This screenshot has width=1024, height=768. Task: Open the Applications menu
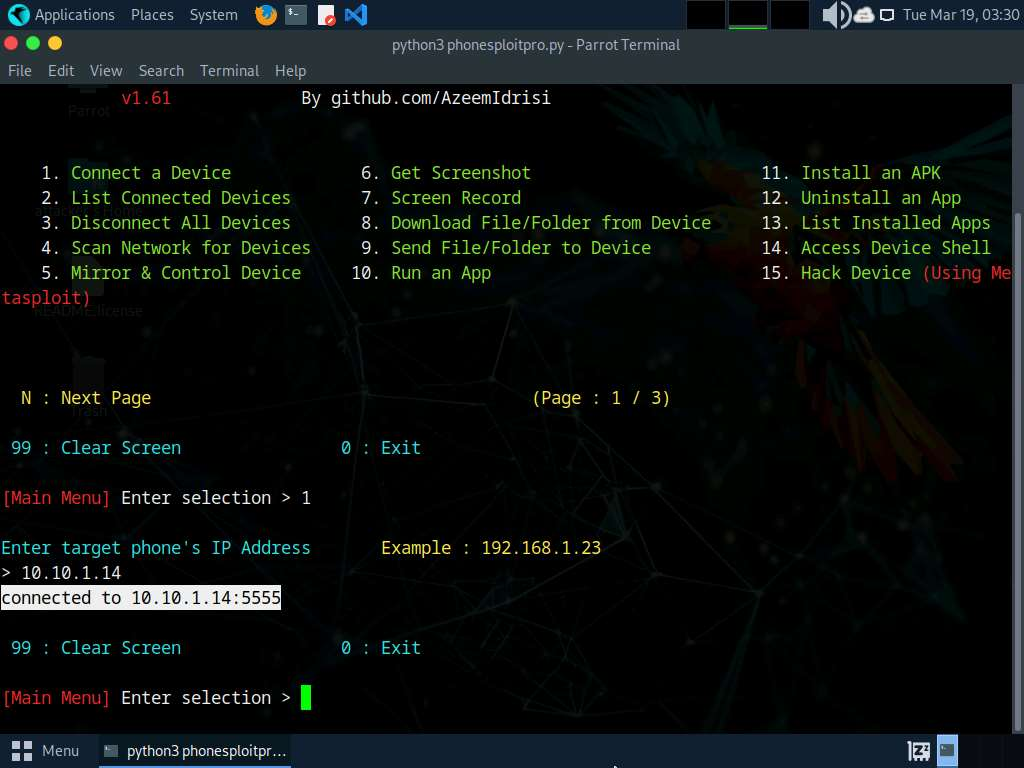(74, 15)
